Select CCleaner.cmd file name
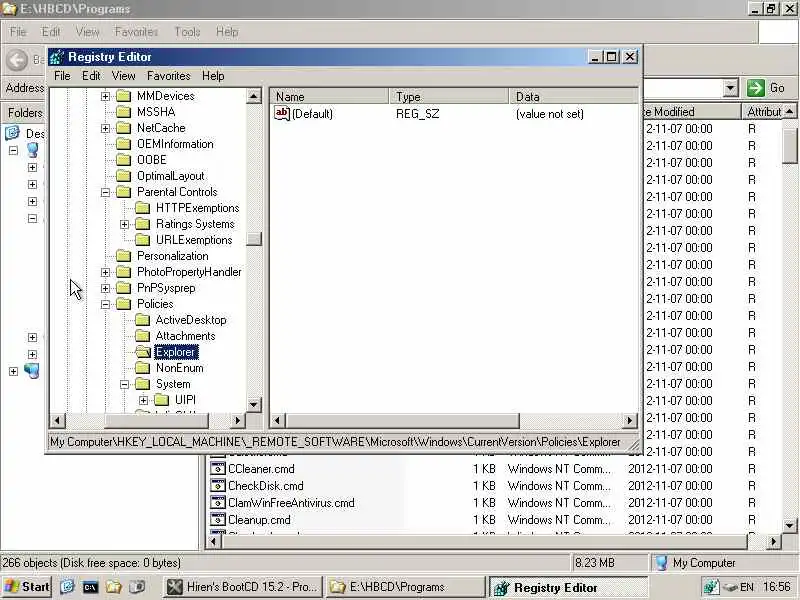Image resolution: width=800 pixels, height=600 pixels. pos(261,469)
